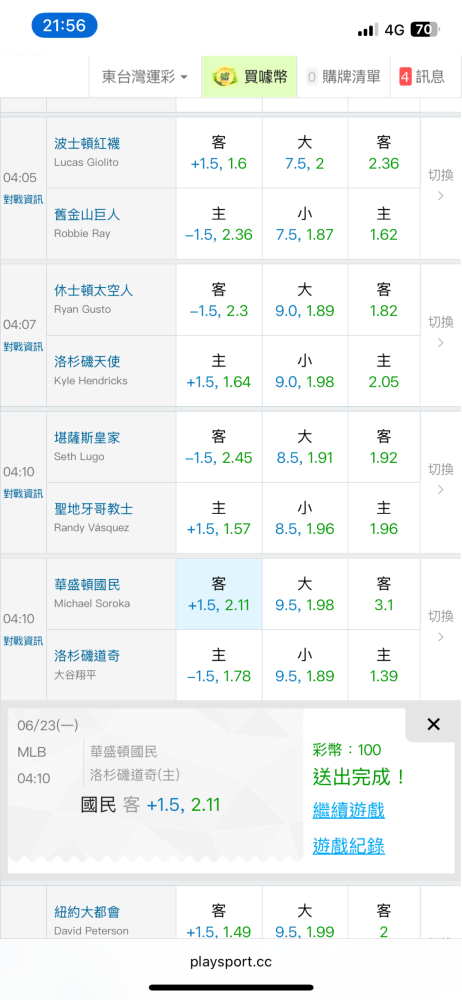Tap the battery indicator icon
The image size is (462, 1000).
coord(425,29)
